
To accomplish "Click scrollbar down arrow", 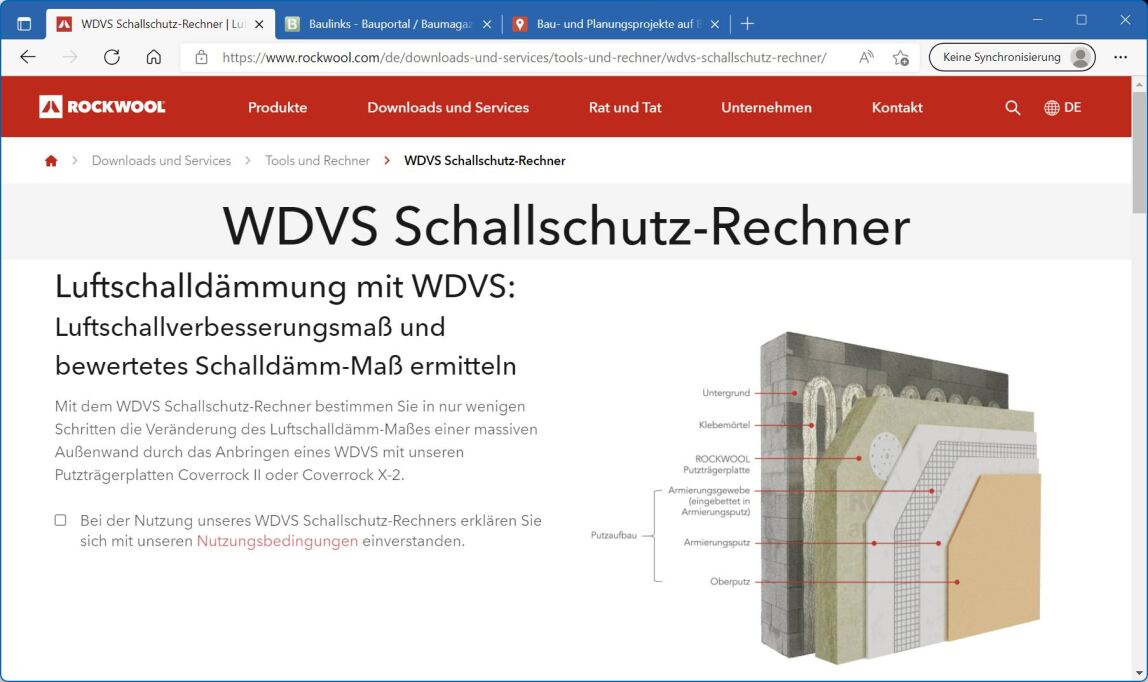I will tap(1139, 673).
